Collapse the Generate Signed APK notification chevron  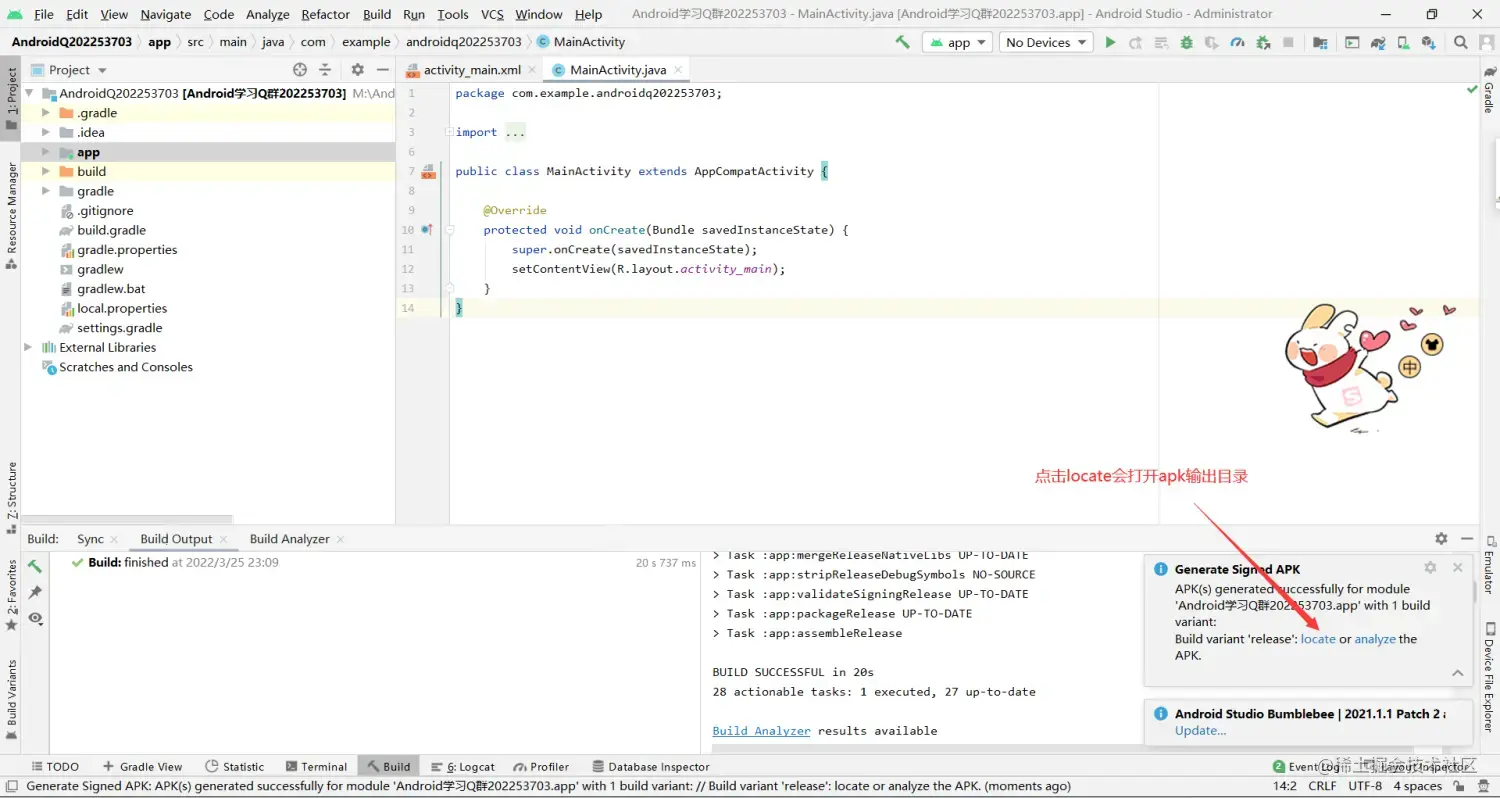click(1458, 673)
